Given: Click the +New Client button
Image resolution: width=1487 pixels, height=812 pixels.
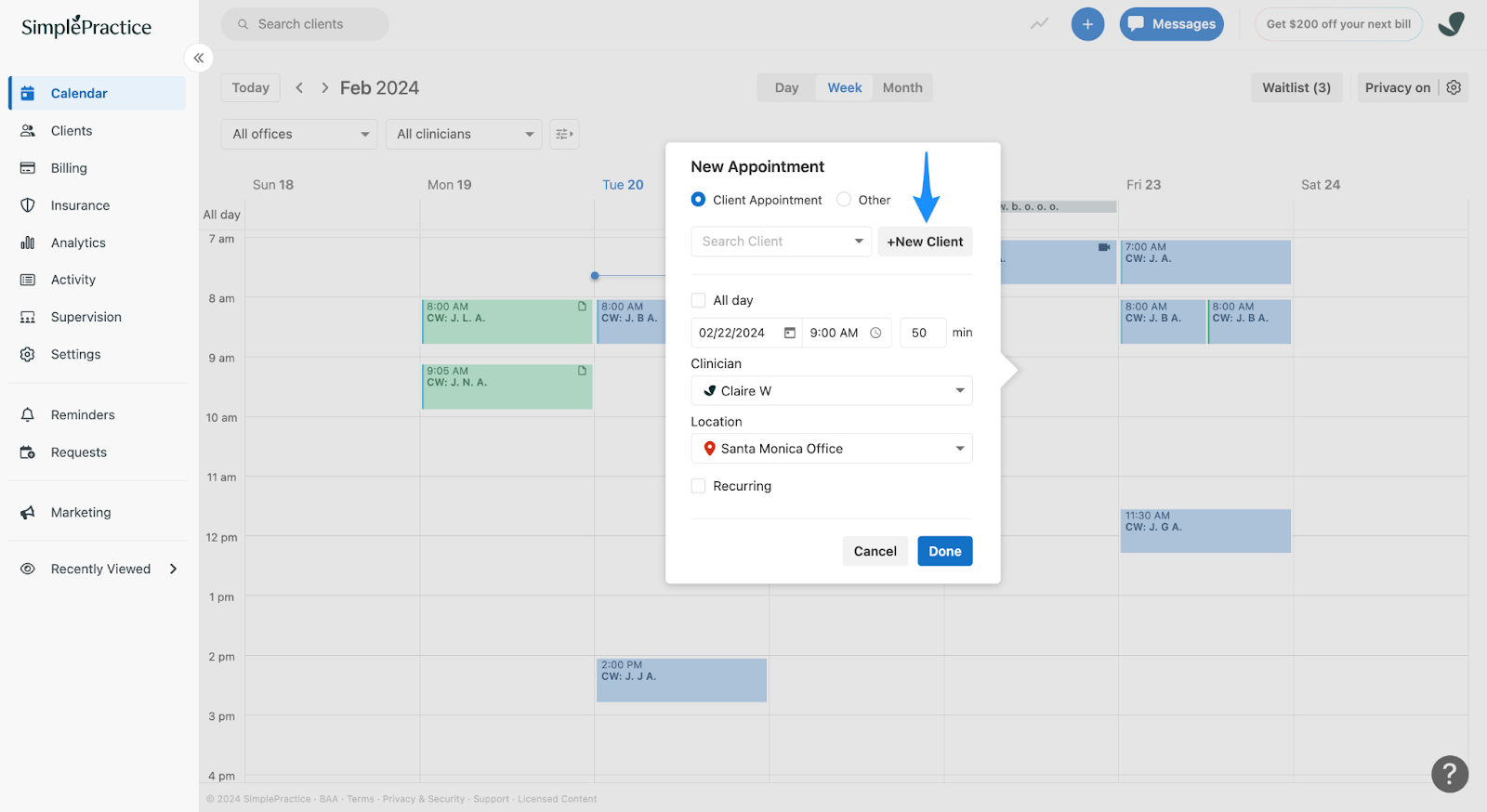Looking at the screenshot, I should (x=925, y=241).
